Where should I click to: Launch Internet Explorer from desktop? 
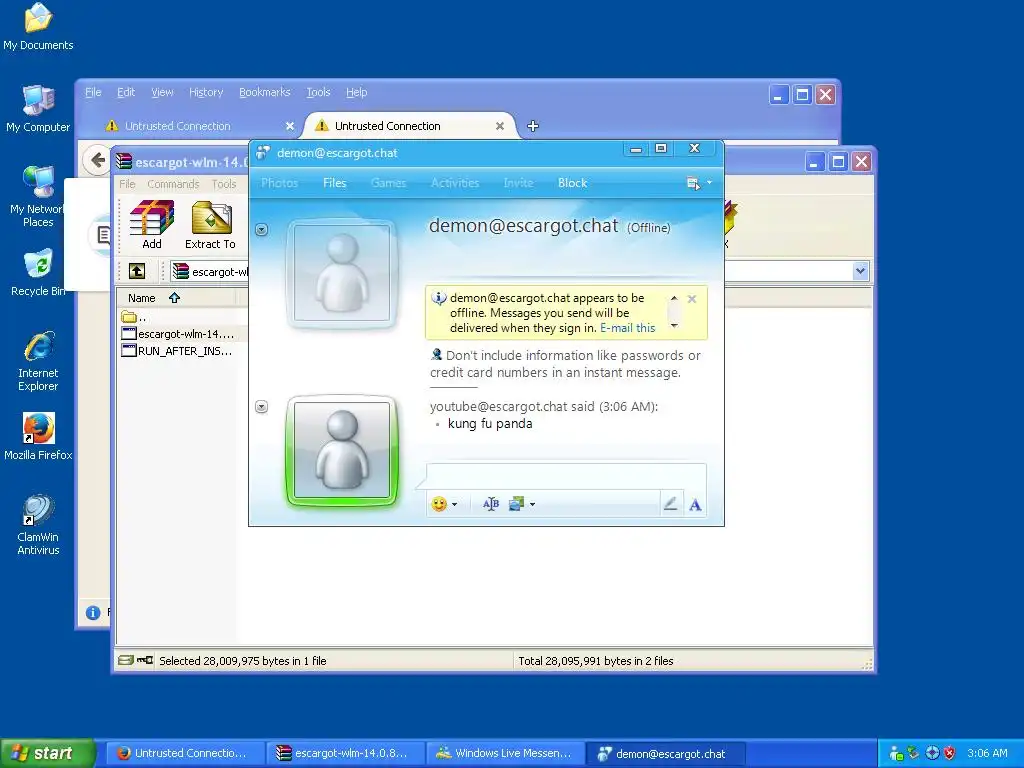[x=38, y=361]
